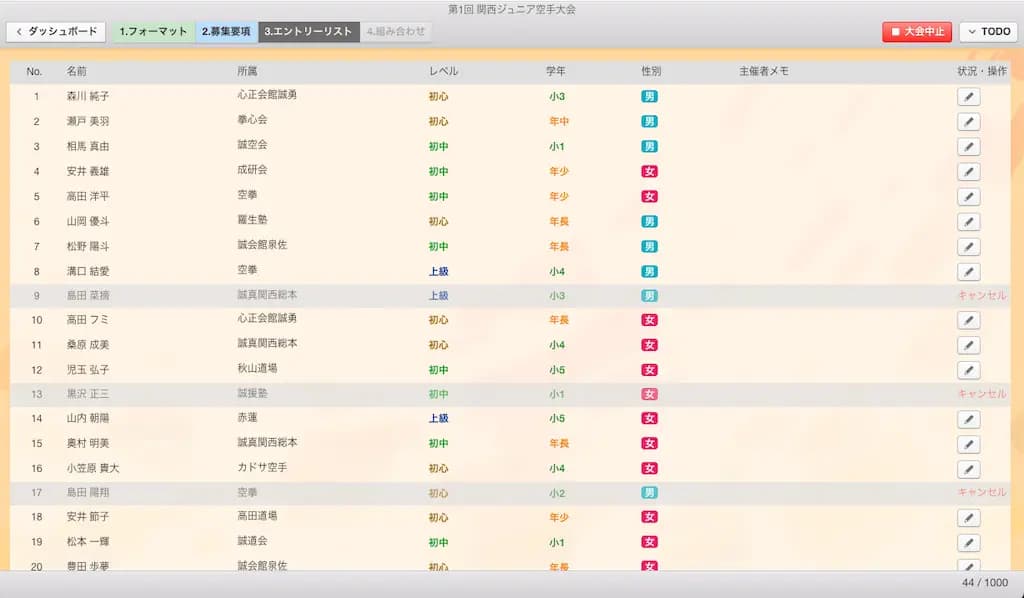Edit entry for 小笠原 貴大
This screenshot has width=1024, height=598.
click(968, 469)
